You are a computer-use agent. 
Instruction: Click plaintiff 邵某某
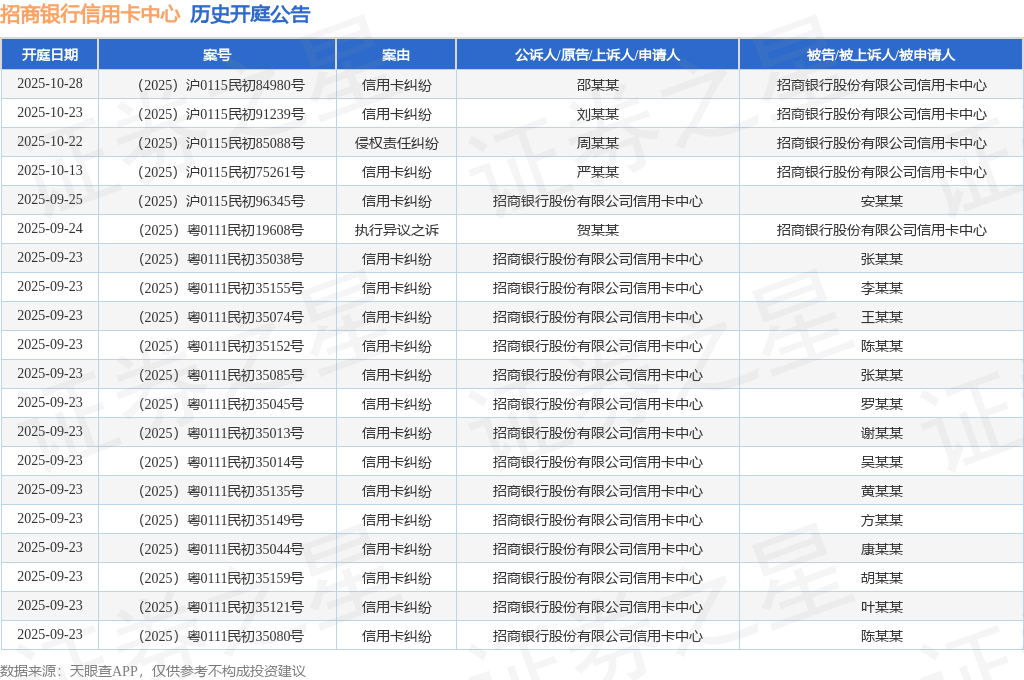tap(598, 85)
